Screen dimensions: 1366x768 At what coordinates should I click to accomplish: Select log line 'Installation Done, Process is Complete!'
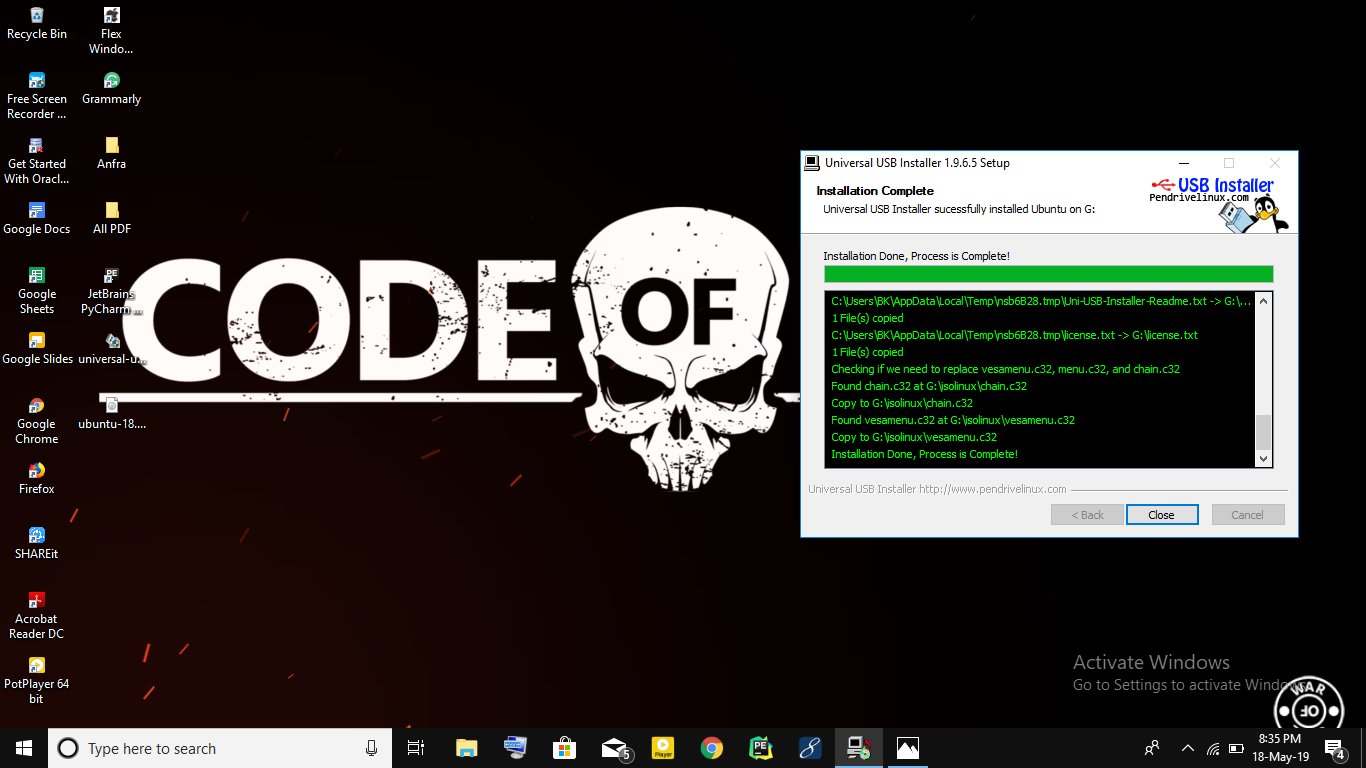924,454
